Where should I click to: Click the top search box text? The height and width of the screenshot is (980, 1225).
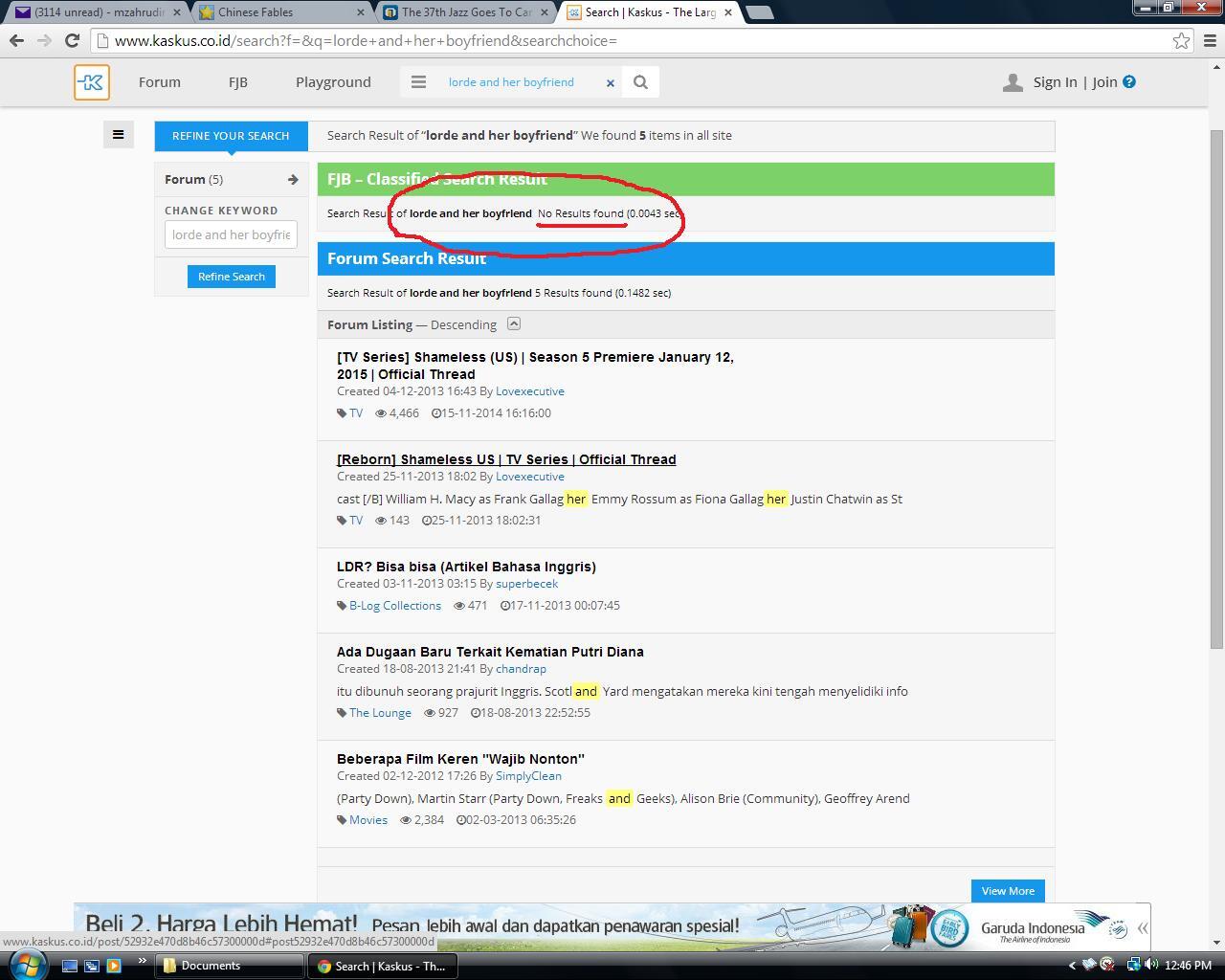(x=511, y=82)
